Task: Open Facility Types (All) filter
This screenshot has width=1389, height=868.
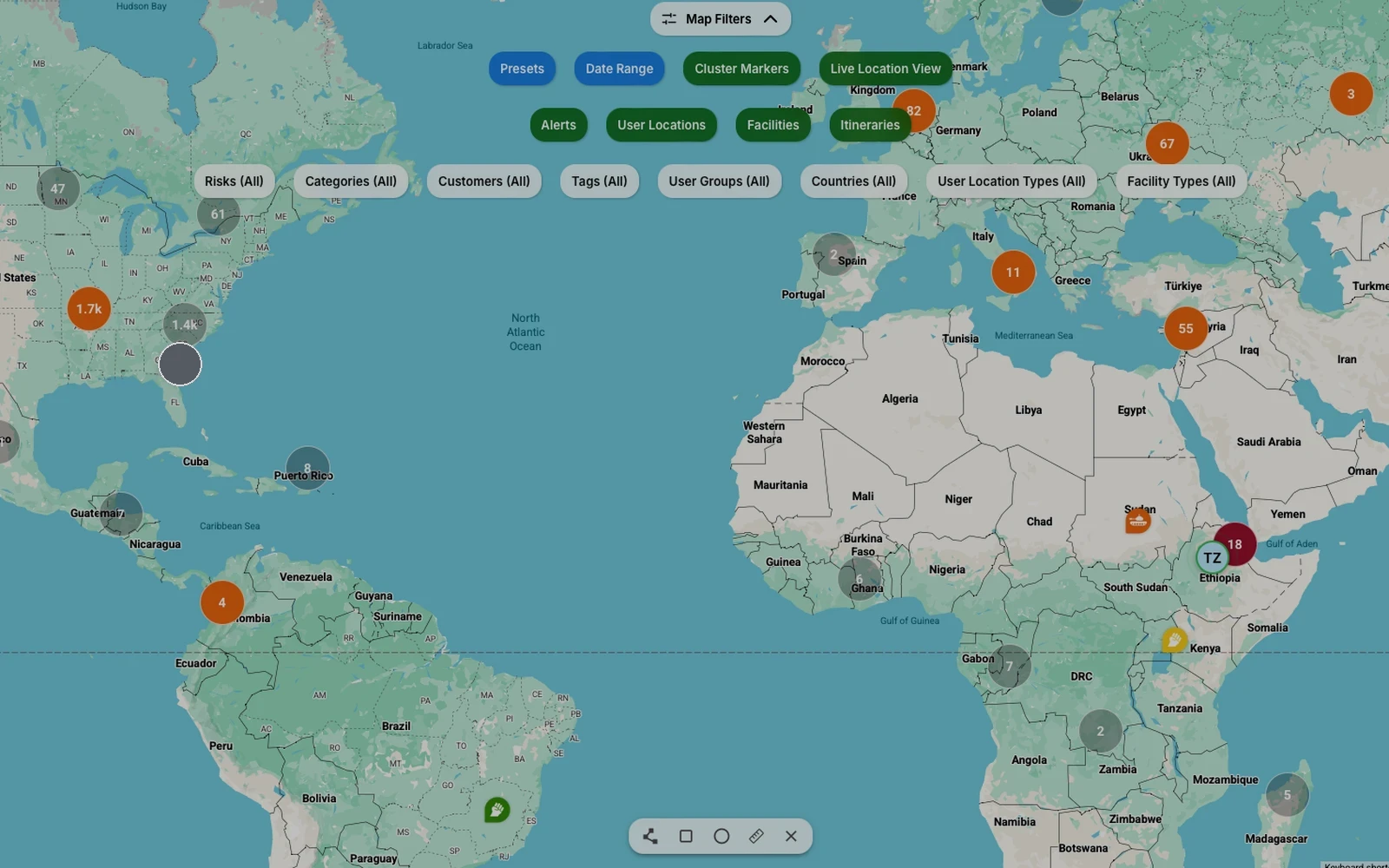Action: point(1182,181)
